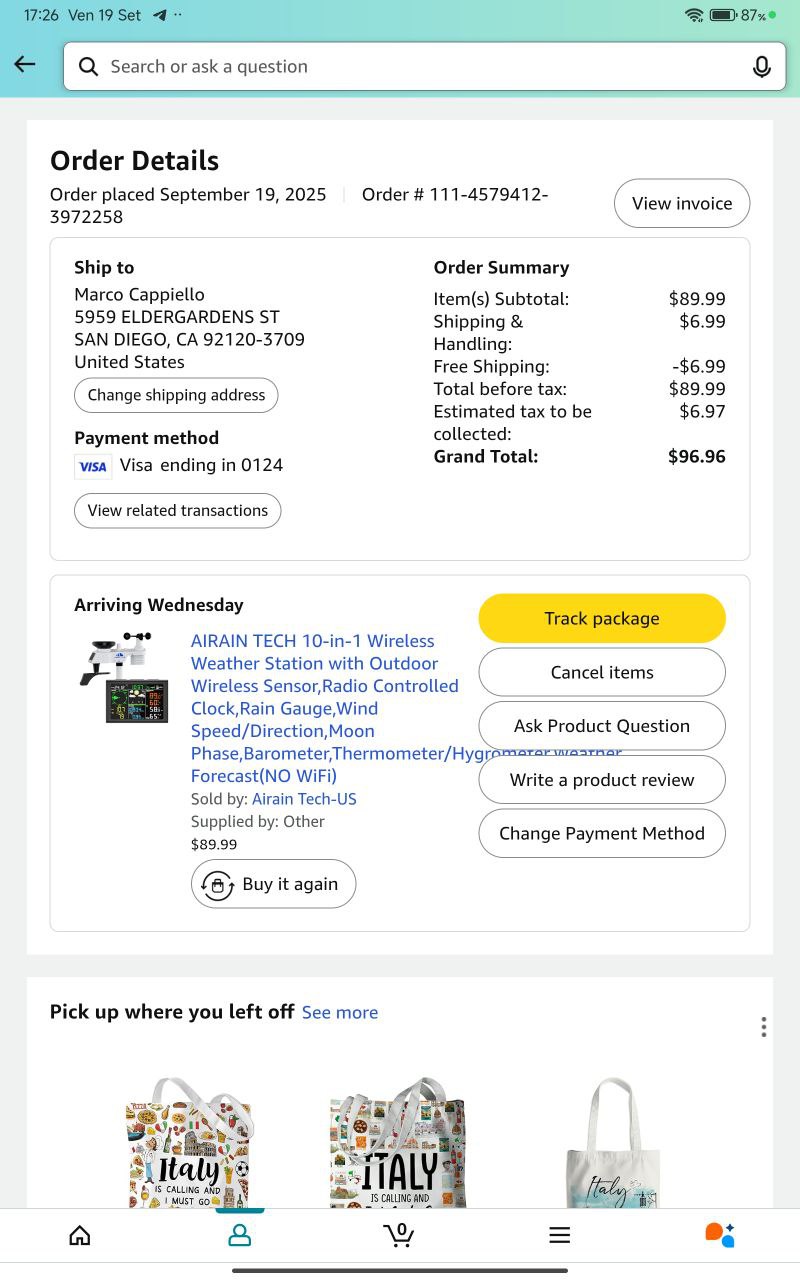This screenshot has height=1280, width=800.
Task: Open the hamburger menu icon
Action: [x=560, y=1235]
